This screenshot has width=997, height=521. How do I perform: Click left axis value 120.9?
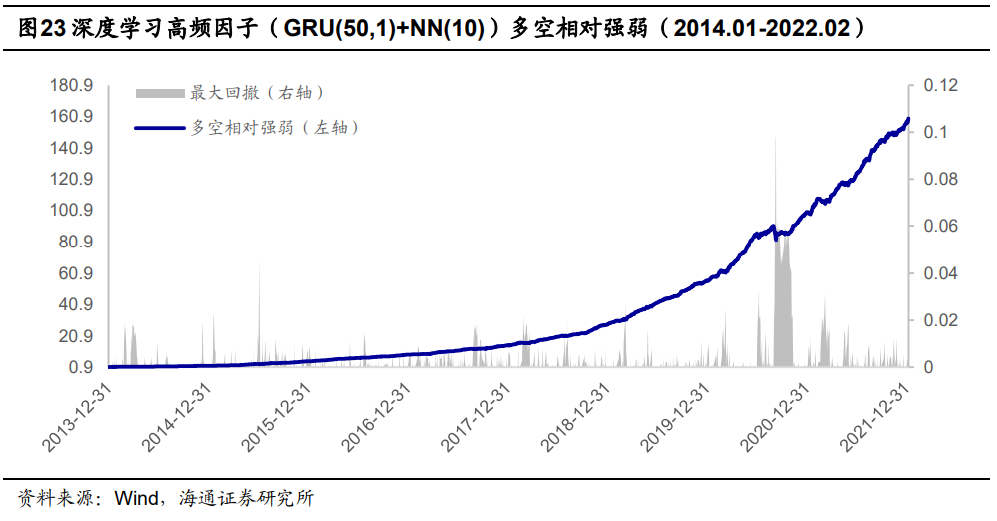71,179
